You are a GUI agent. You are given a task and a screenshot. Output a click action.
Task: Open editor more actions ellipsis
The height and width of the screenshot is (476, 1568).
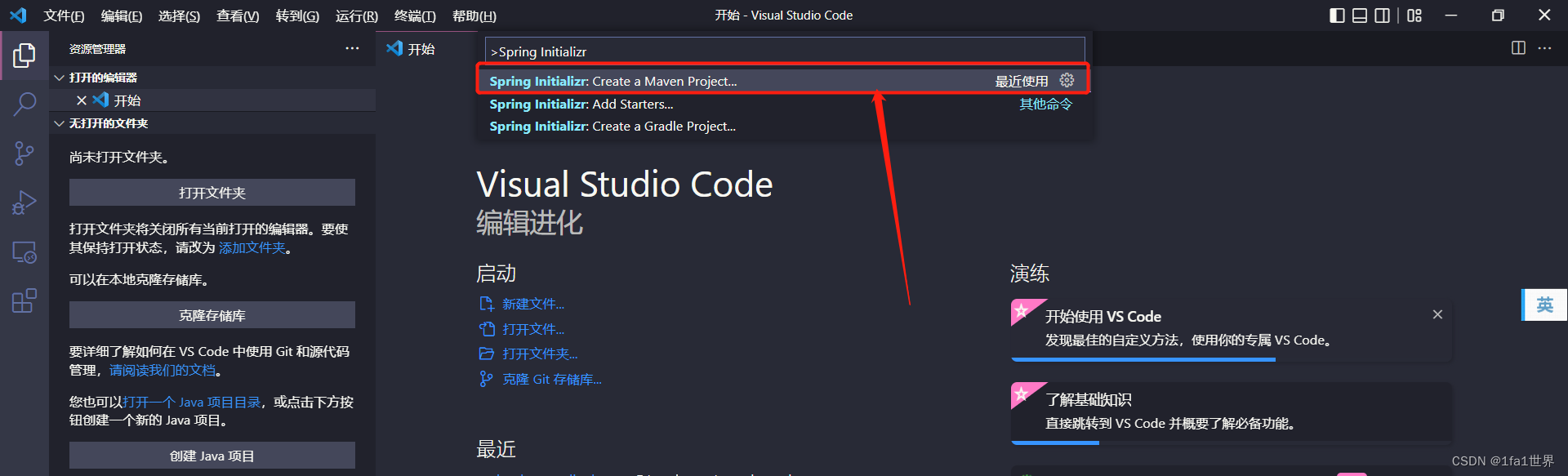pos(1544,48)
